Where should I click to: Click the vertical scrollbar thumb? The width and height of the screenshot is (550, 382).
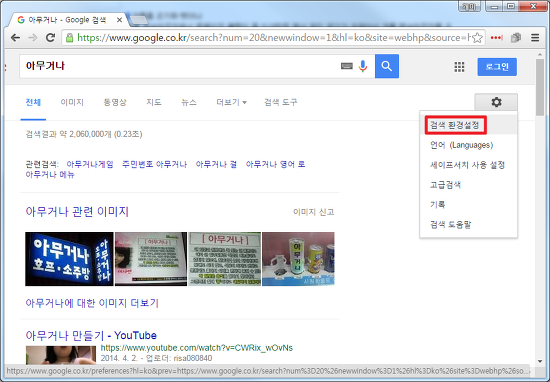coord(540,88)
